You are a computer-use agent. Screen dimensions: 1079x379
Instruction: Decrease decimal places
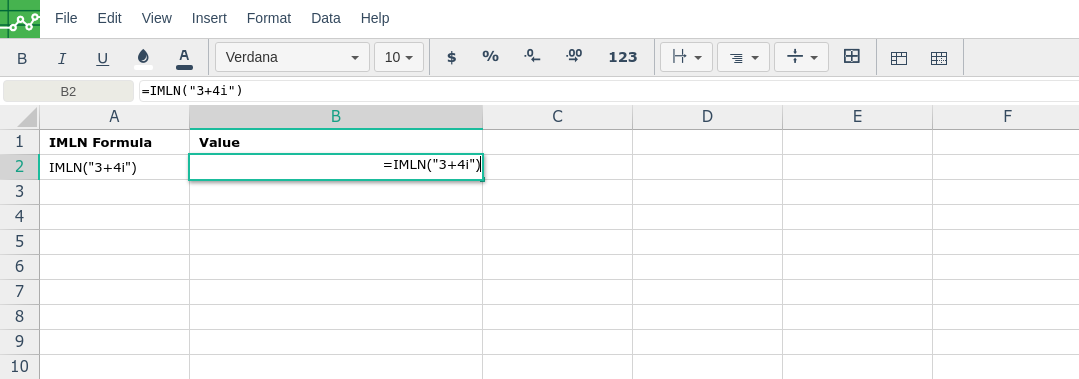point(532,57)
